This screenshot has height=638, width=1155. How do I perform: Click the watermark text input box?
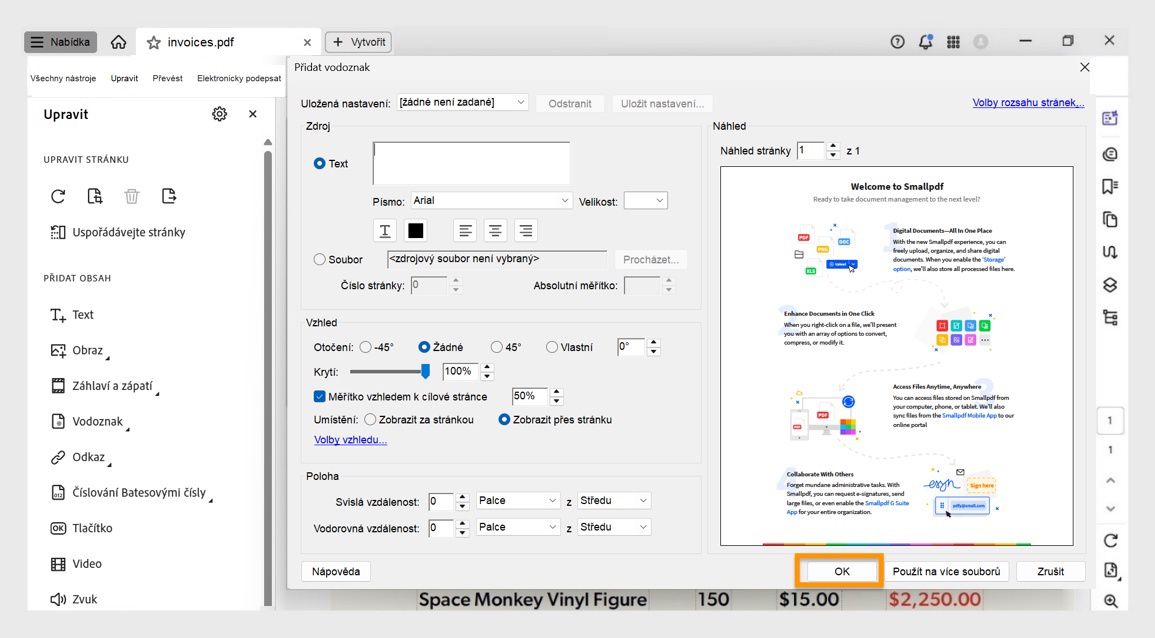tap(471, 162)
